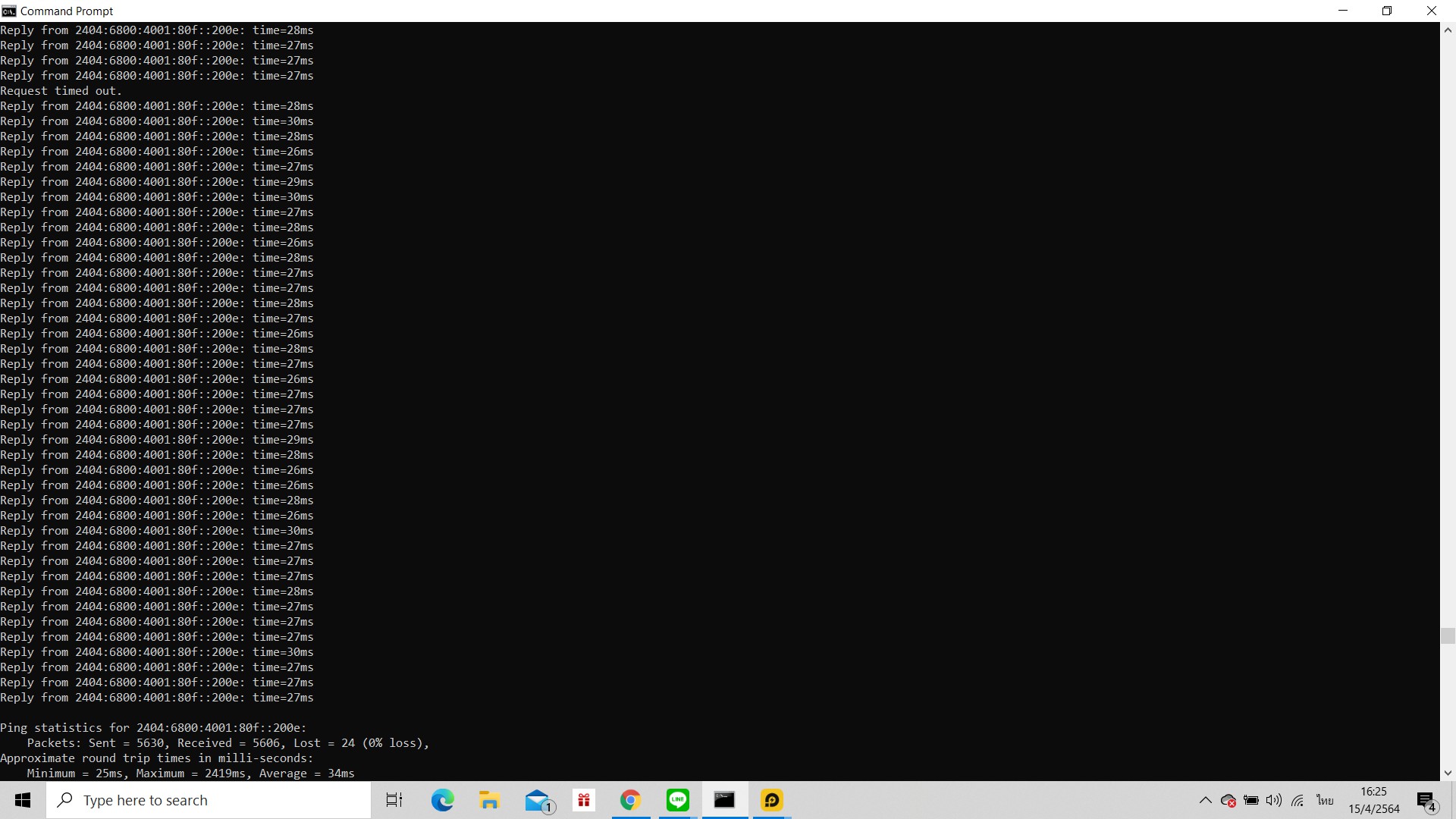Click the 'Packets: Sent = 5630' line
This screenshot has height=819, width=1456.
228,743
